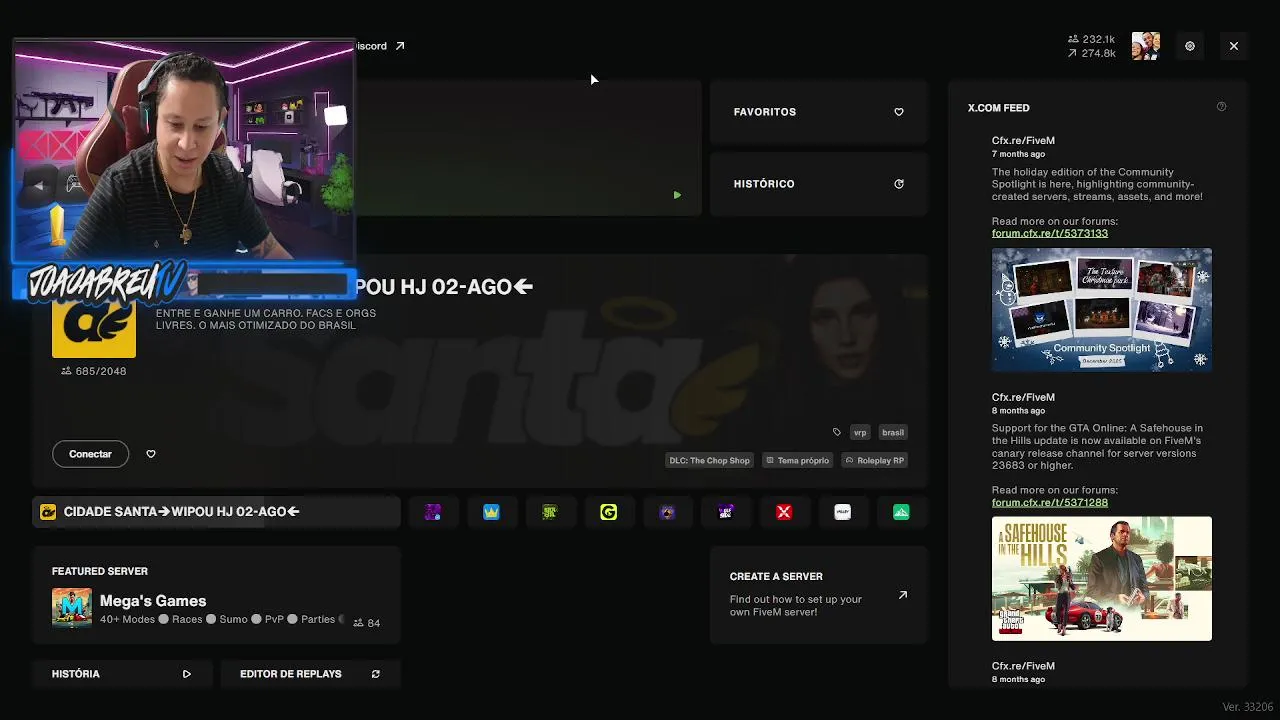Viewport: 1280px width, 720px height.
Task: Open the user profile avatar
Action: (x=1146, y=46)
